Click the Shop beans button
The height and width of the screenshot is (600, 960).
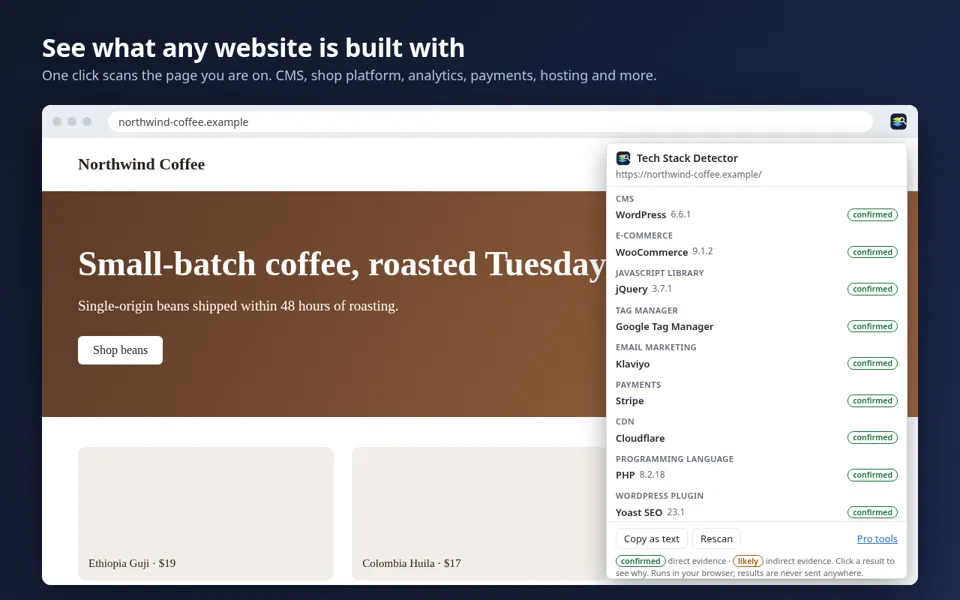coord(120,350)
